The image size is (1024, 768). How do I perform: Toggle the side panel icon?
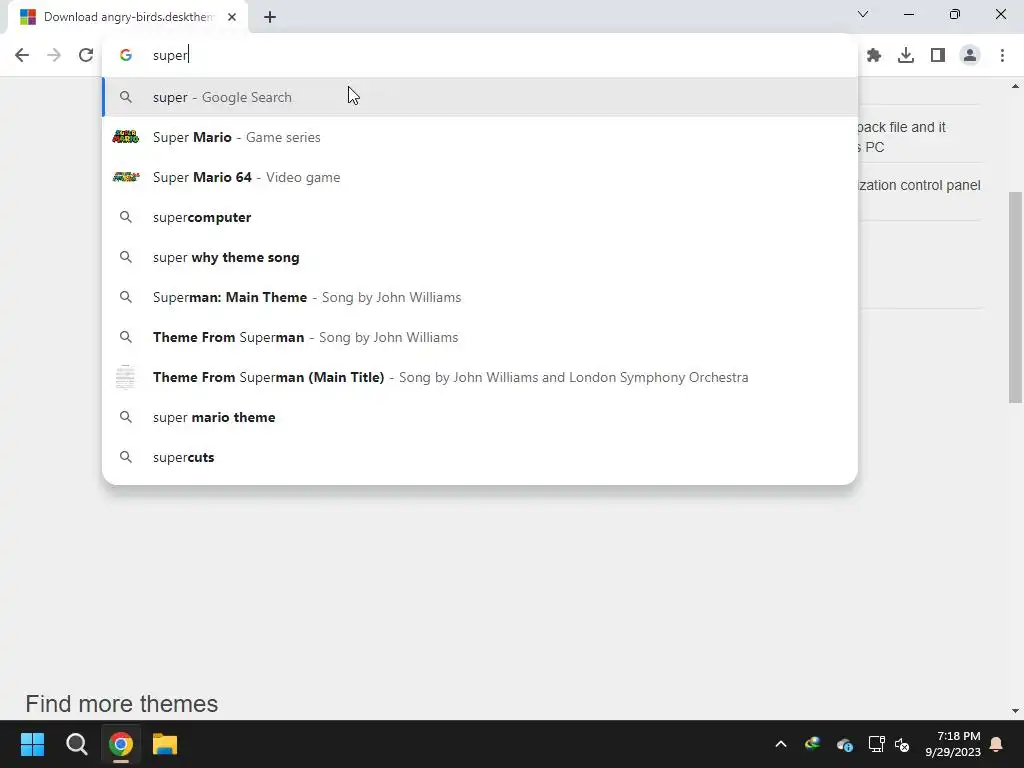(x=938, y=56)
